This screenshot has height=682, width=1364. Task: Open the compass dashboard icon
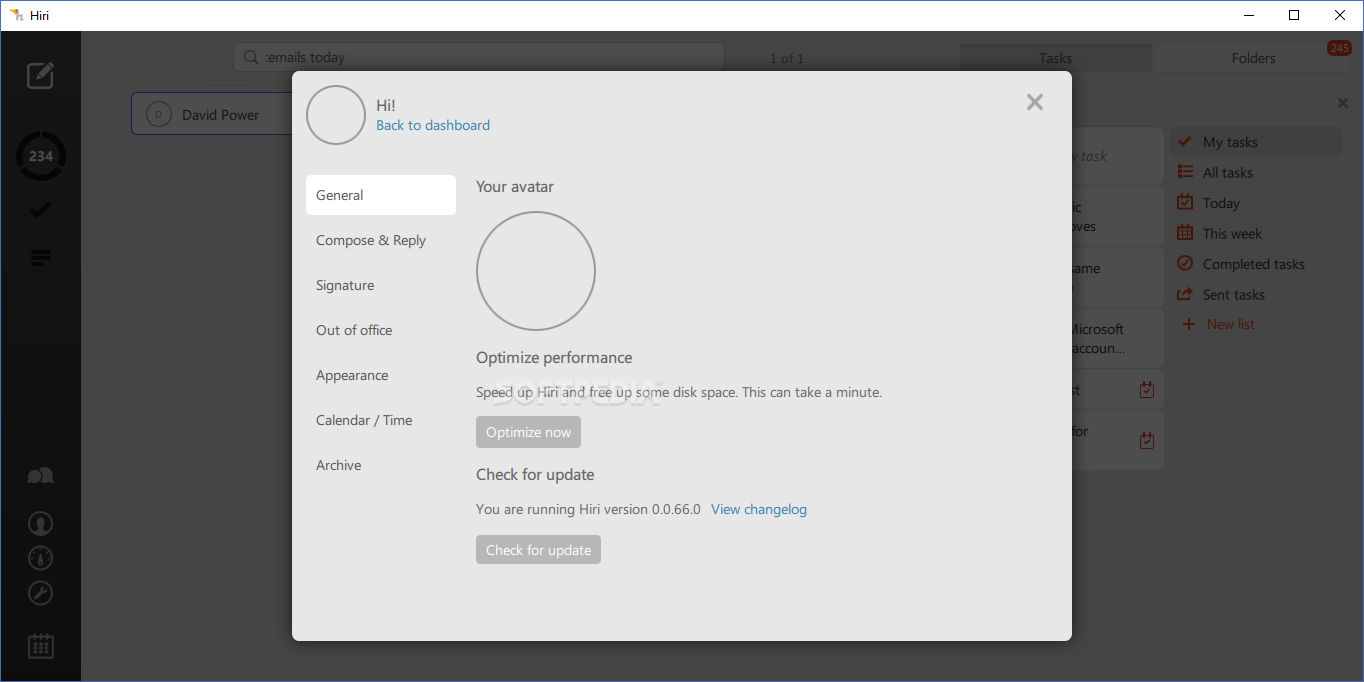tap(40, 558)
